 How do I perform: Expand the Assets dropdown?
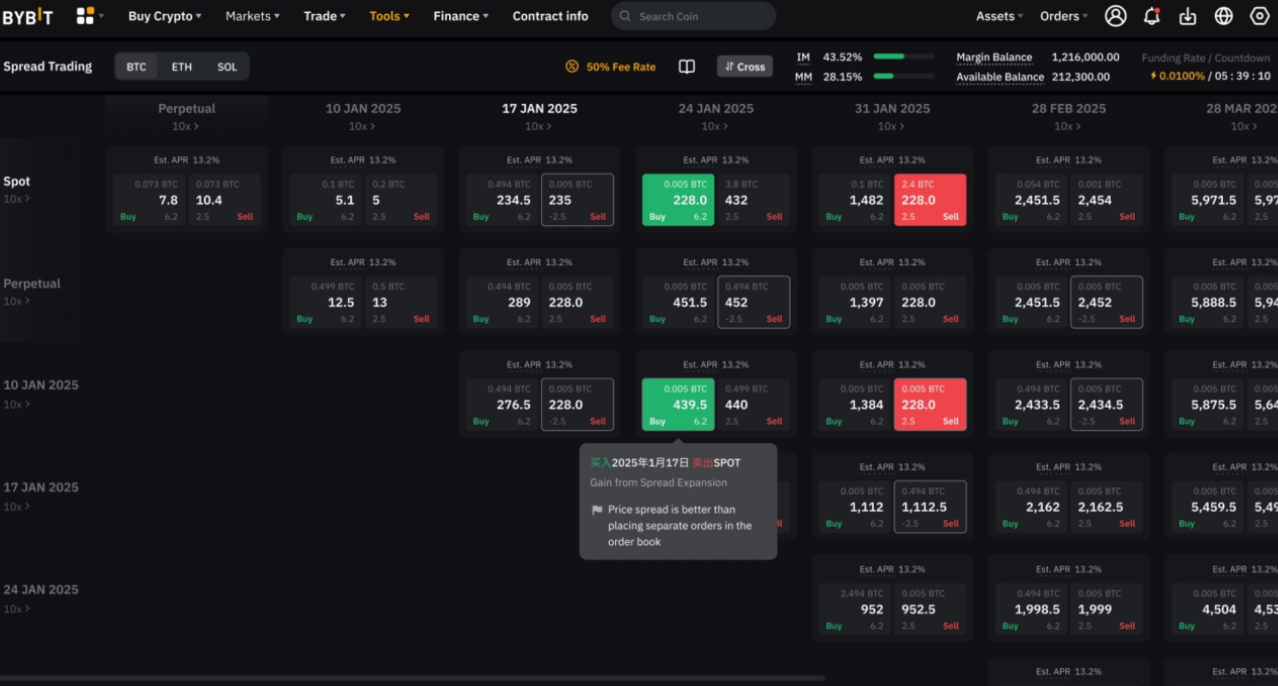(x=999, y=16)
